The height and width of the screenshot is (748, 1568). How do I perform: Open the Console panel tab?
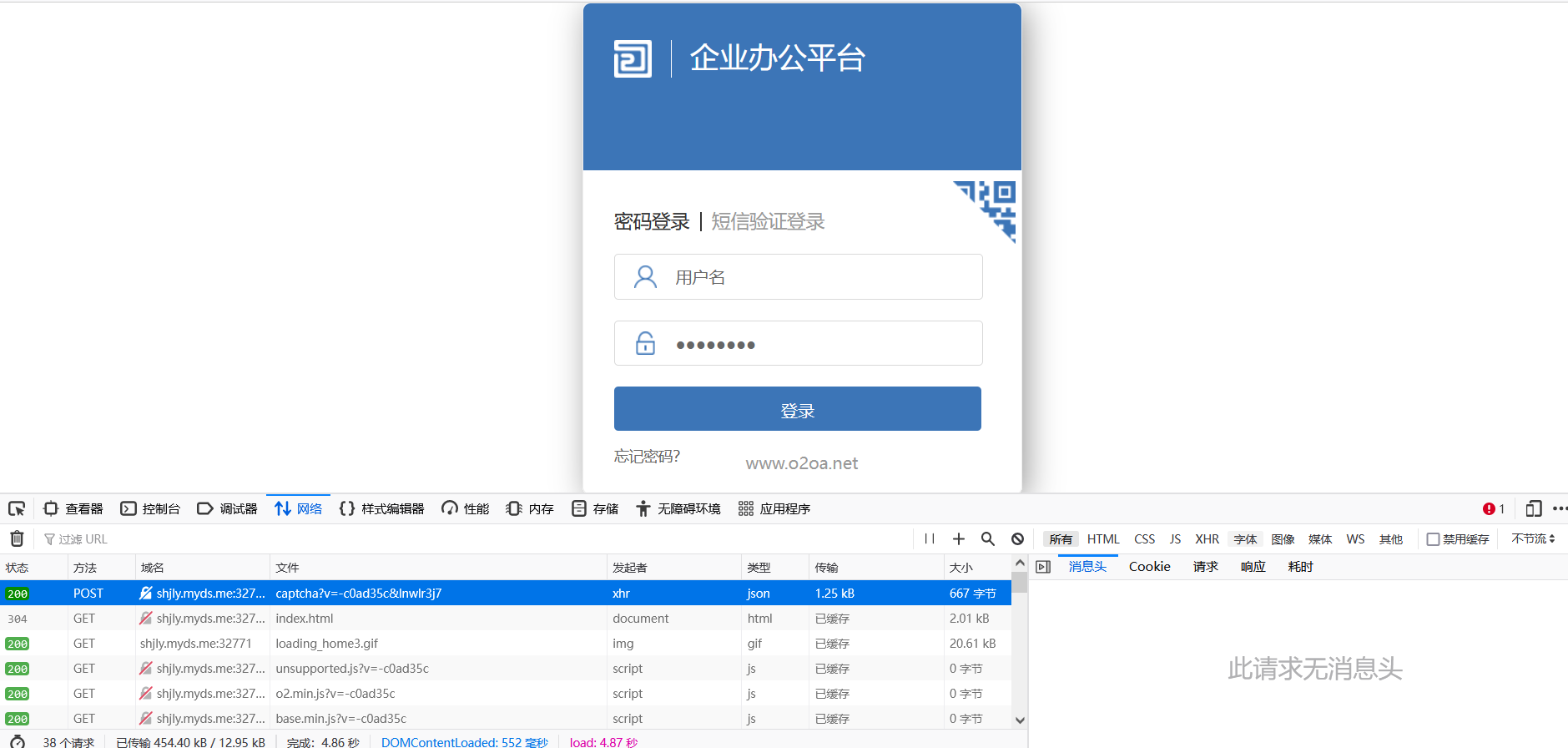pyautogui.click(x=151, y=508)
